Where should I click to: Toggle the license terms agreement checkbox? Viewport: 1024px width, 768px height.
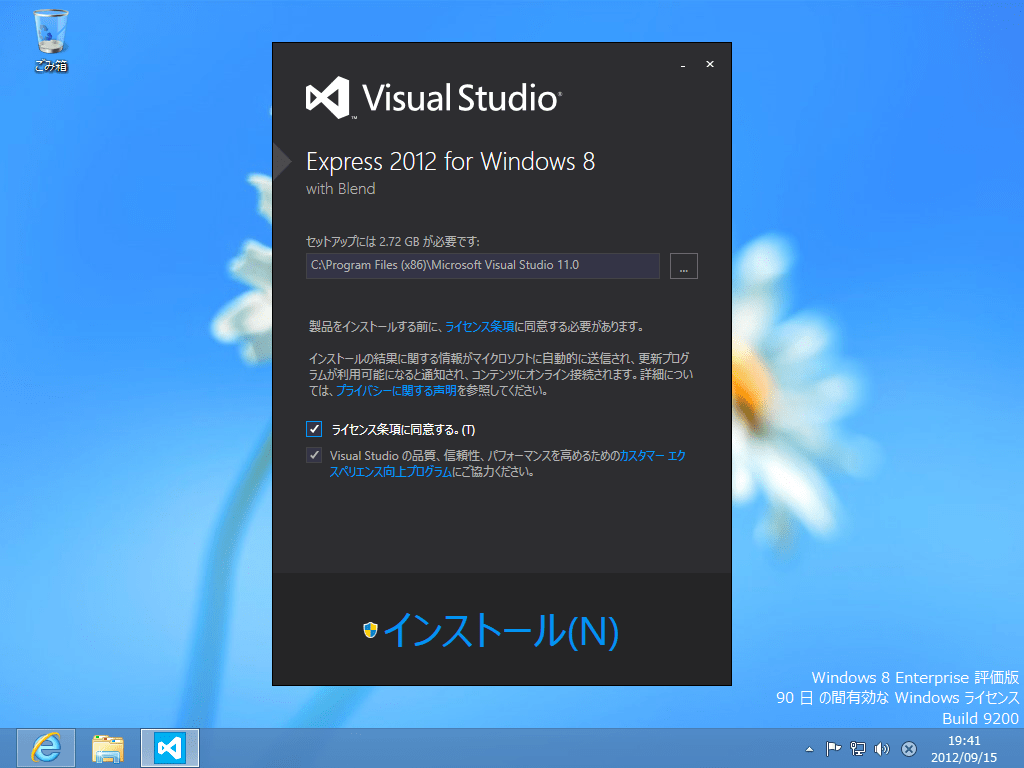pyautogui.click(x=314, y=429)
